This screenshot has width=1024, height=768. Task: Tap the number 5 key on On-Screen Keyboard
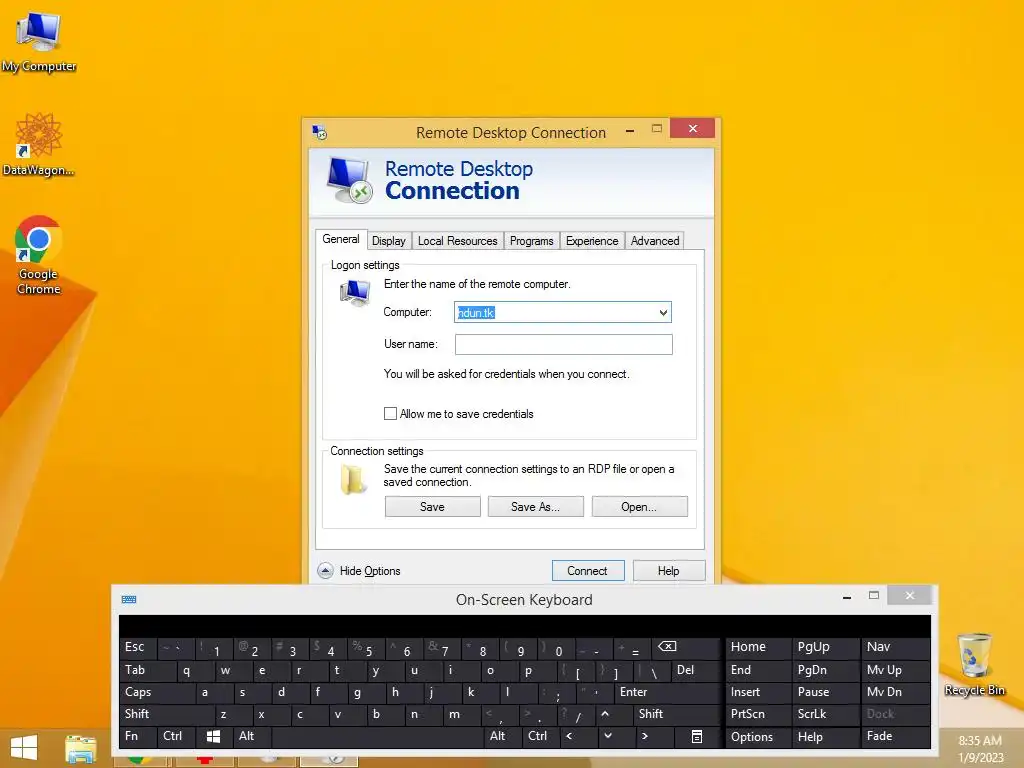click(x=366, y=648)
